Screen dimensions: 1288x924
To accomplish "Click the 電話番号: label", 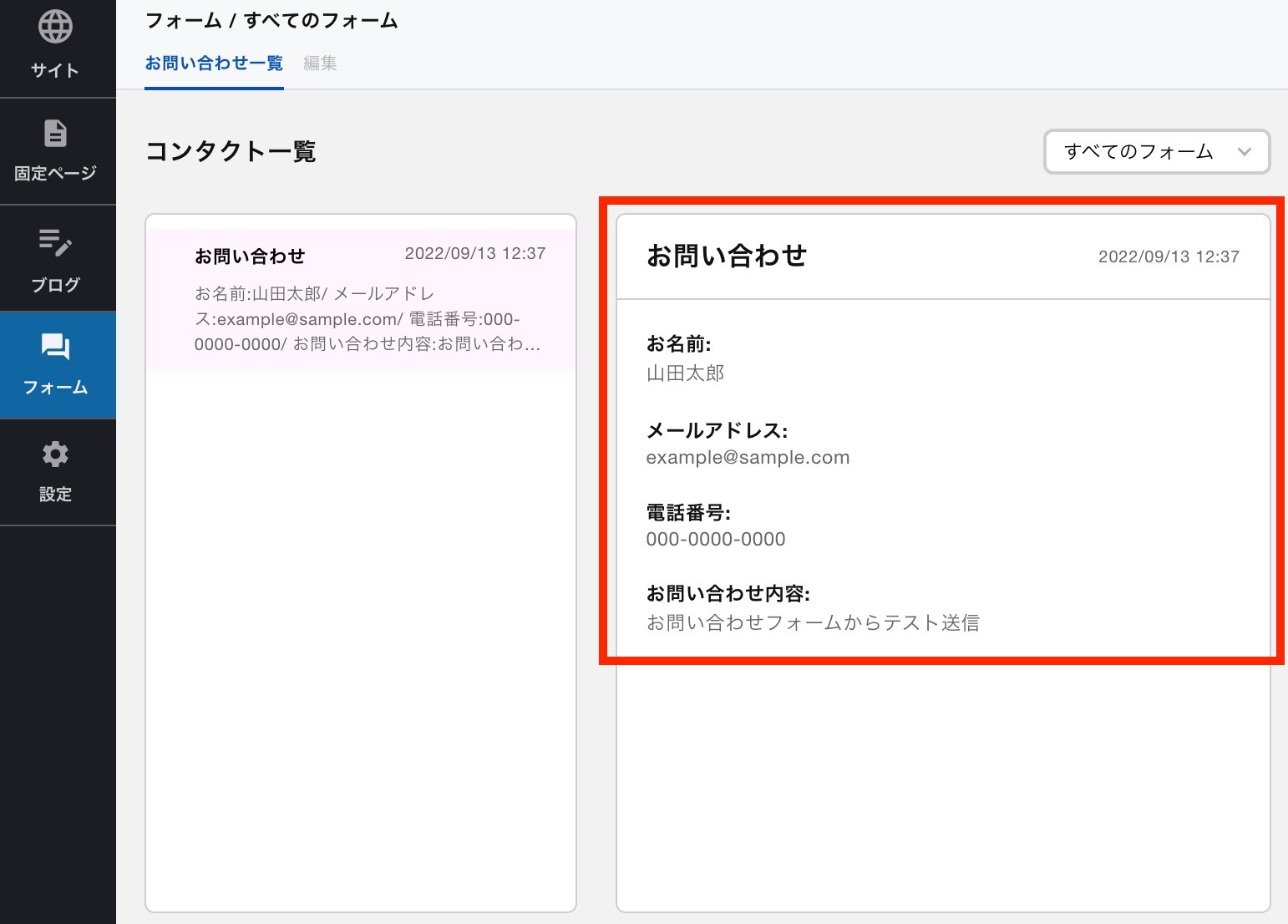I will tap(688, 512).
